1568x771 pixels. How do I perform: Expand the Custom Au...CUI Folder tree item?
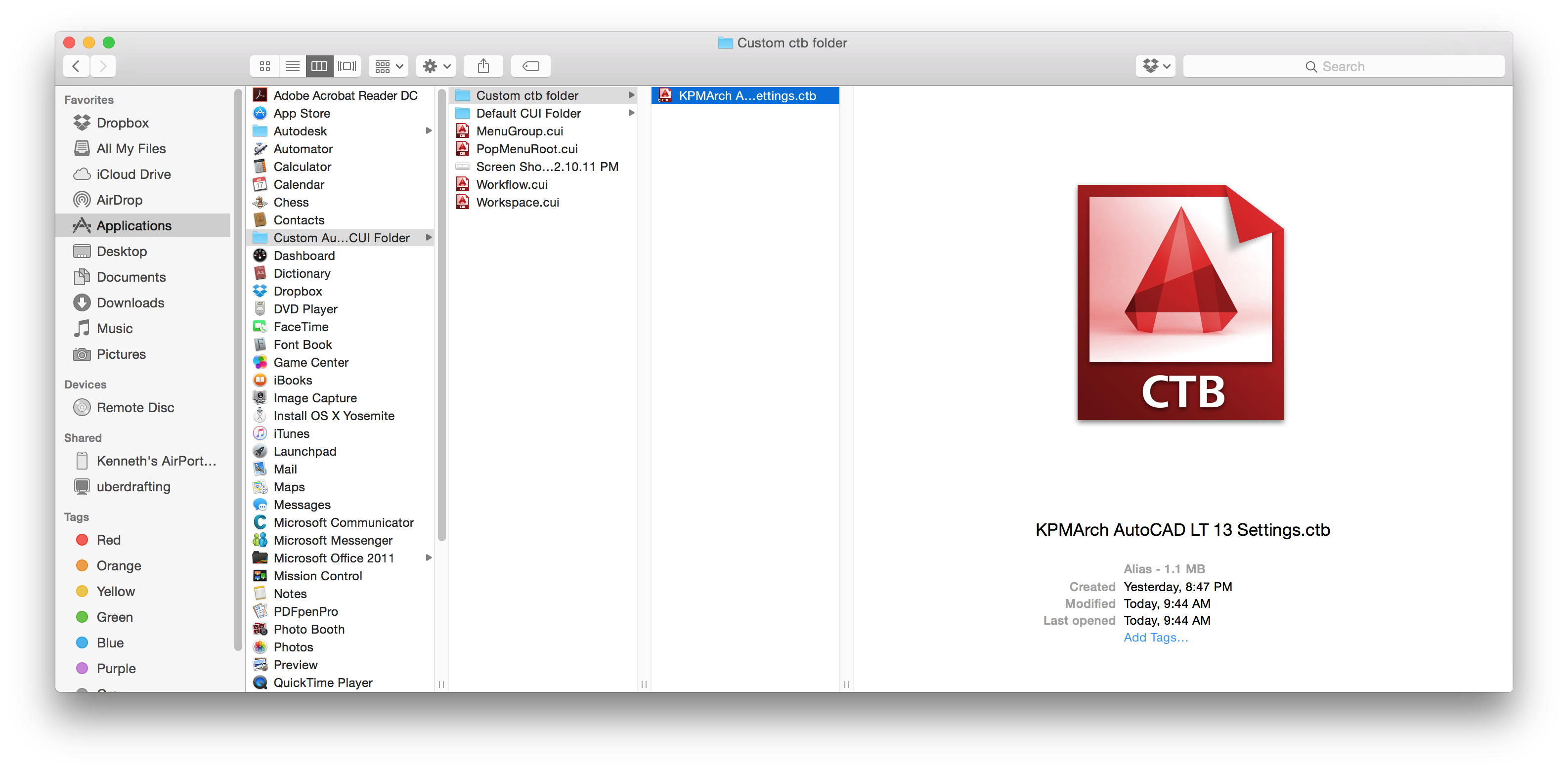(430, 237)
